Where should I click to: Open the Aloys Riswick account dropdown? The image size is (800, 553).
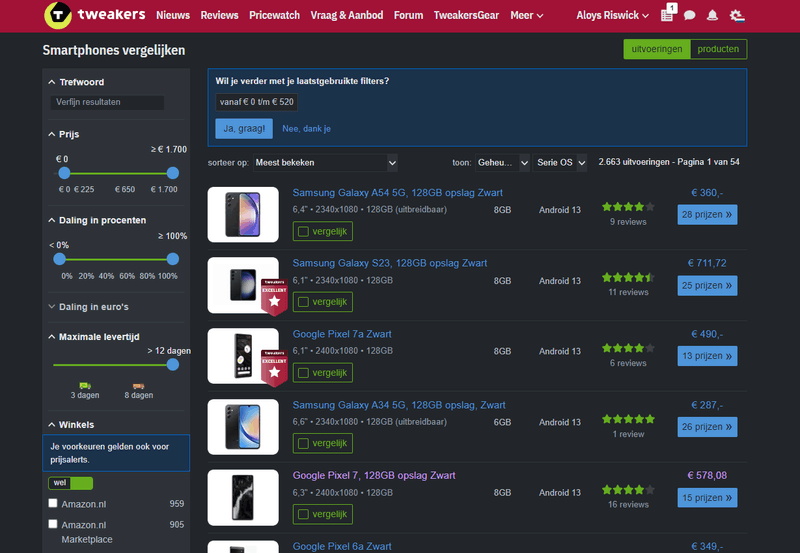(612, 15)
